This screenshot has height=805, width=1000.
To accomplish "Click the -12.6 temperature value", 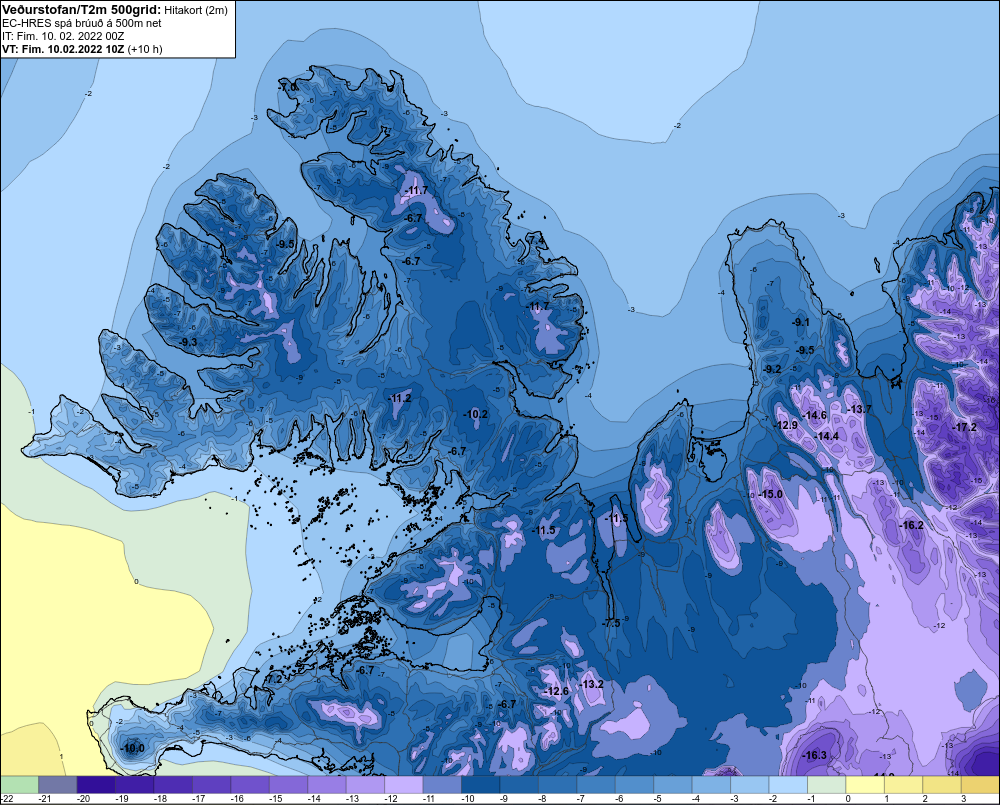I will click(556, 691).
